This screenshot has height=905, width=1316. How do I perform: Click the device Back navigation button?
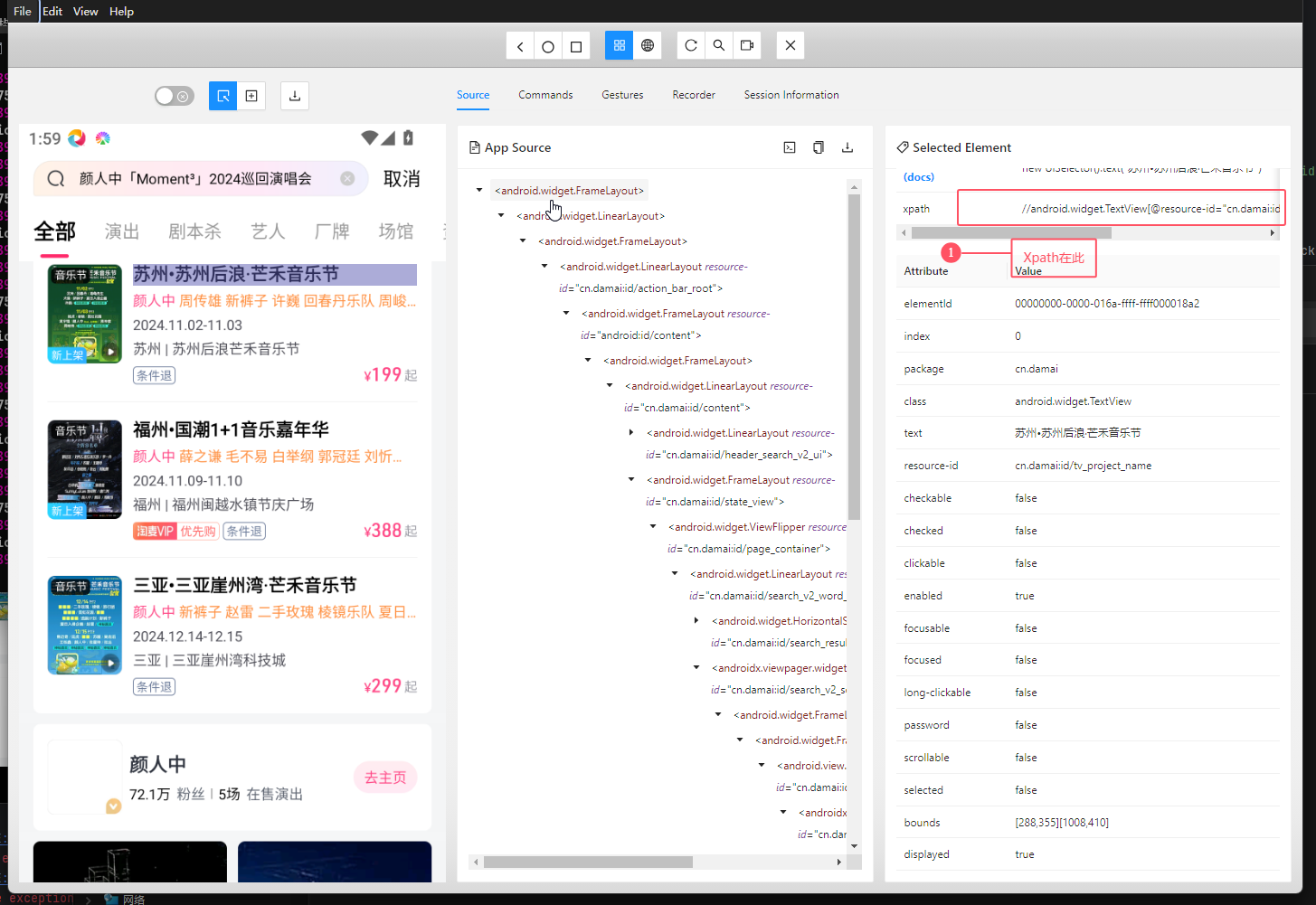520,46
